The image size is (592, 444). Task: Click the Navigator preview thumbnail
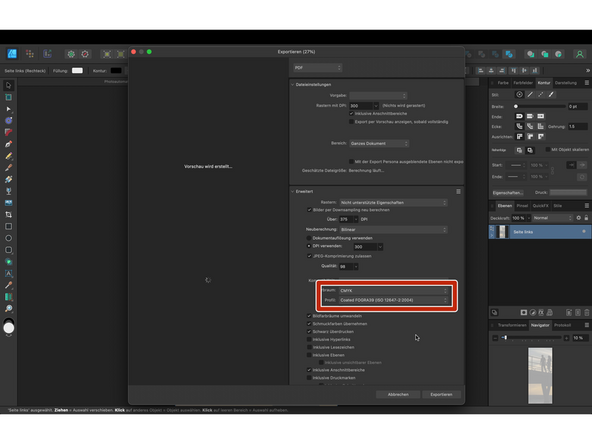[540, 375]
